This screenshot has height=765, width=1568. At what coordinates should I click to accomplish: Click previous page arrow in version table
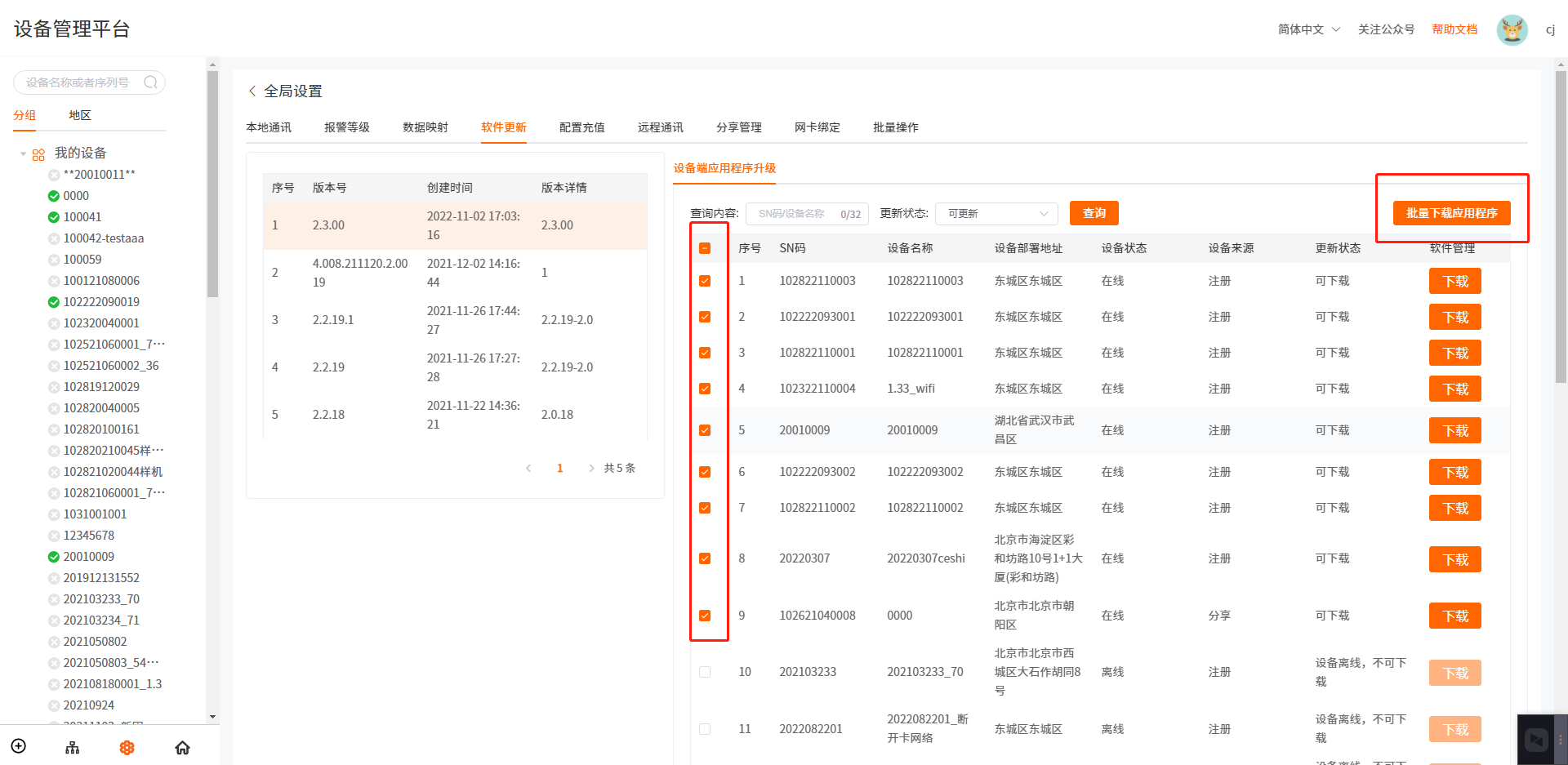[528, 468]
